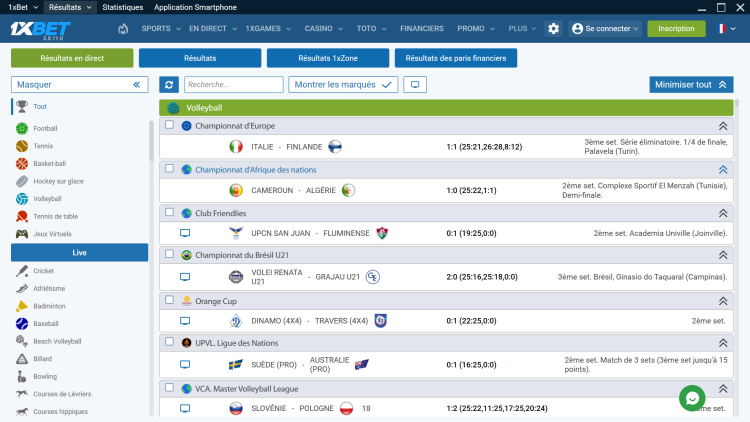Mark the Orange Cup checkbox
The image size is (750, 422).
click(x=169, y=300)
